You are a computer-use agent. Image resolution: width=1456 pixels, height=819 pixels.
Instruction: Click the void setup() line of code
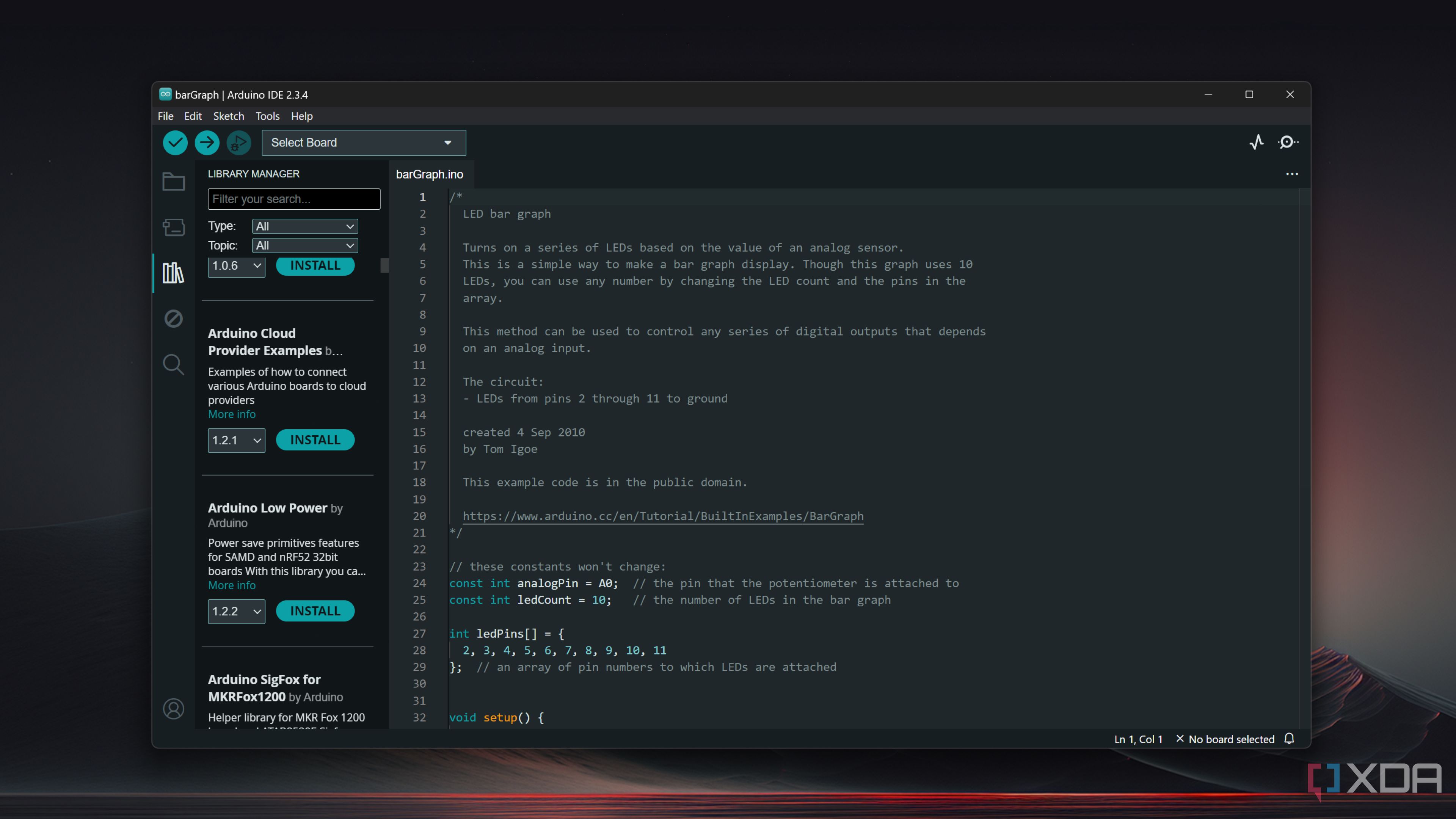[496, 717]
